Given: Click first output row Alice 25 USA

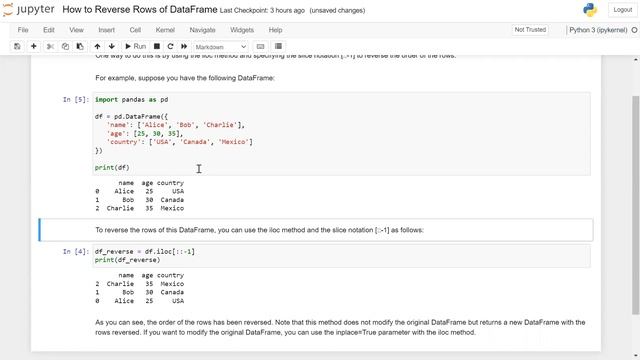Looking at the screenshot, I should click(140, 191).
